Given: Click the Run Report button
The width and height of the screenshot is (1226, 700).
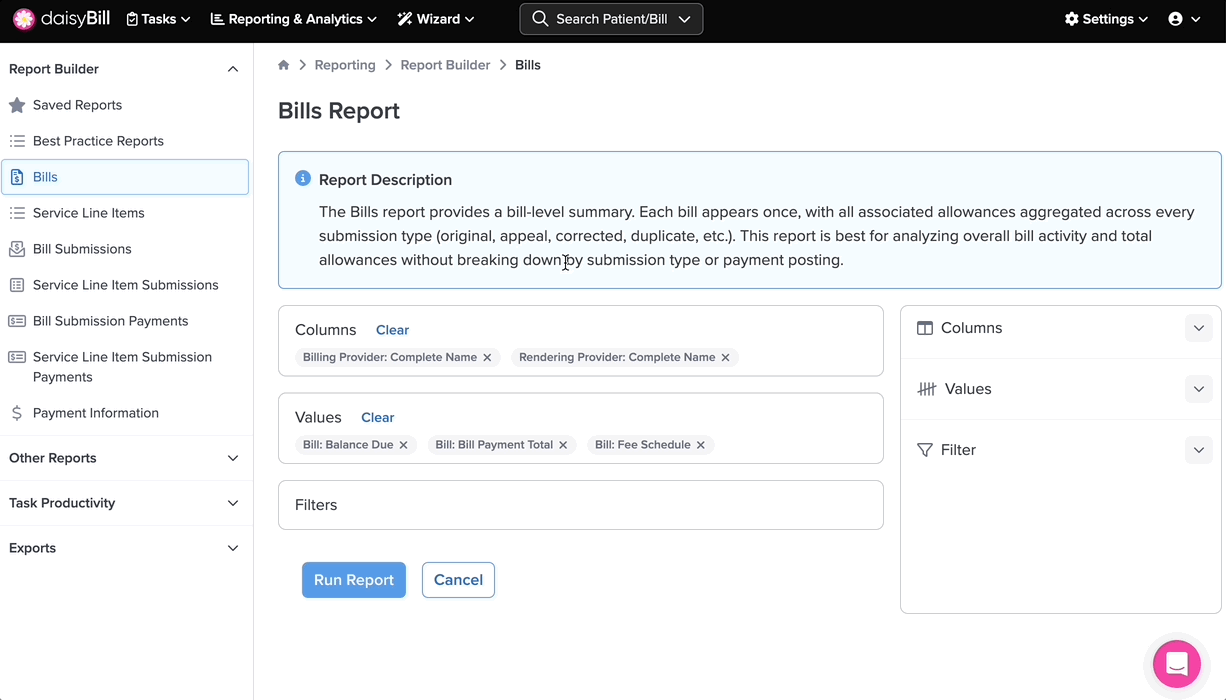Looking at the screenshot, I should [354, 580].
